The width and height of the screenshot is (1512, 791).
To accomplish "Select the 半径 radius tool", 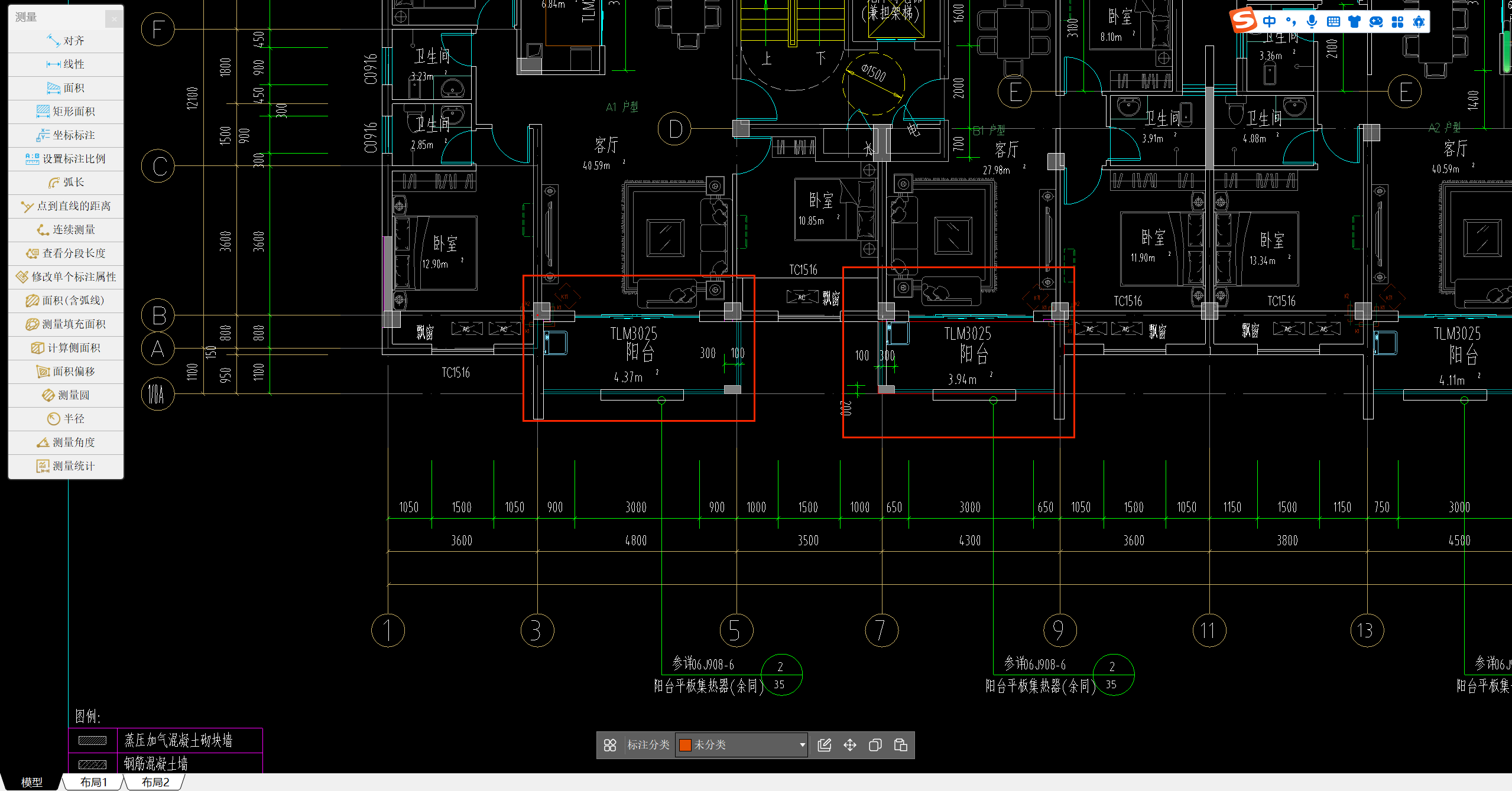I will point(66,419).
